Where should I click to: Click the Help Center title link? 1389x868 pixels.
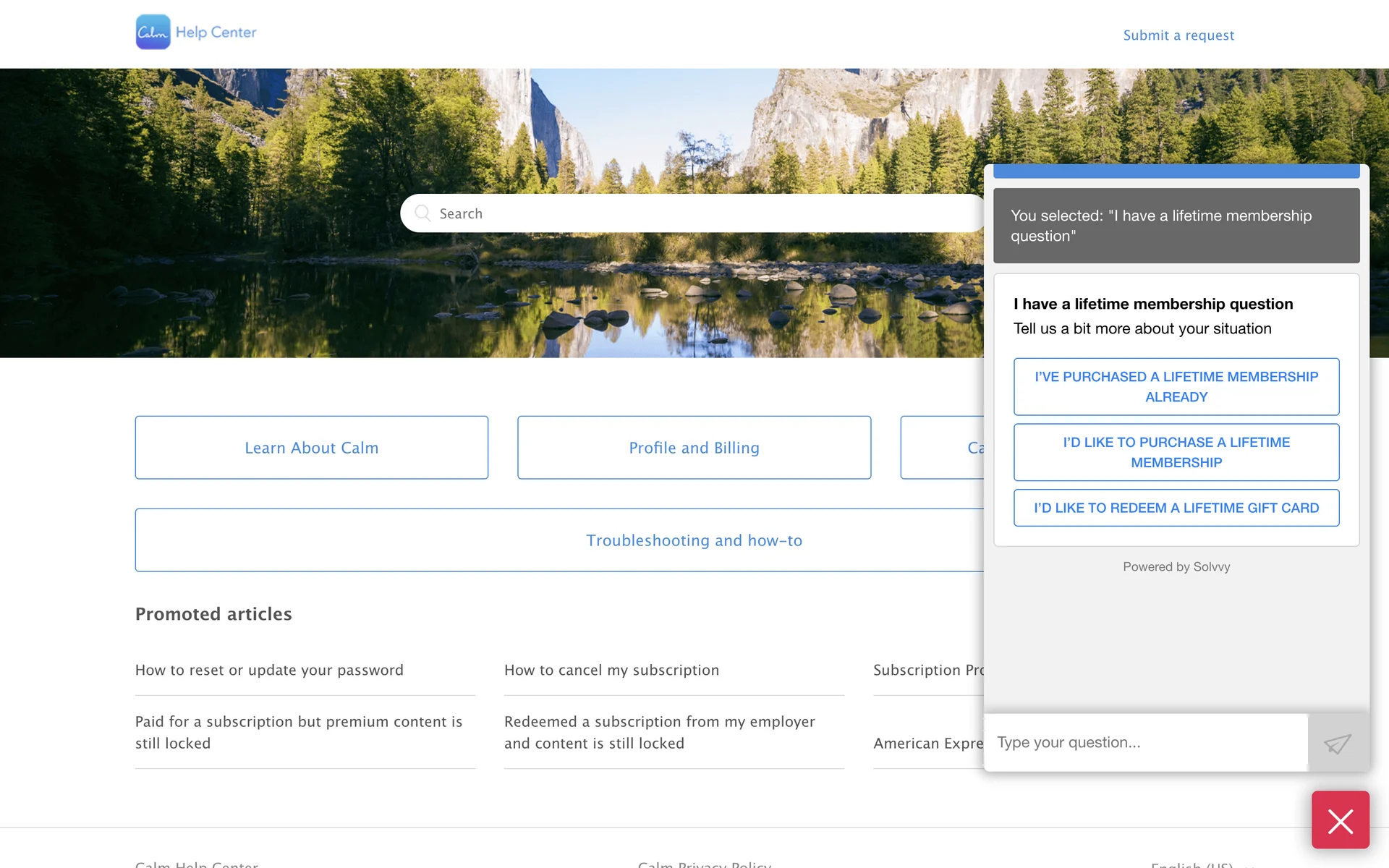pyautogui.click(x=216, y=33)
